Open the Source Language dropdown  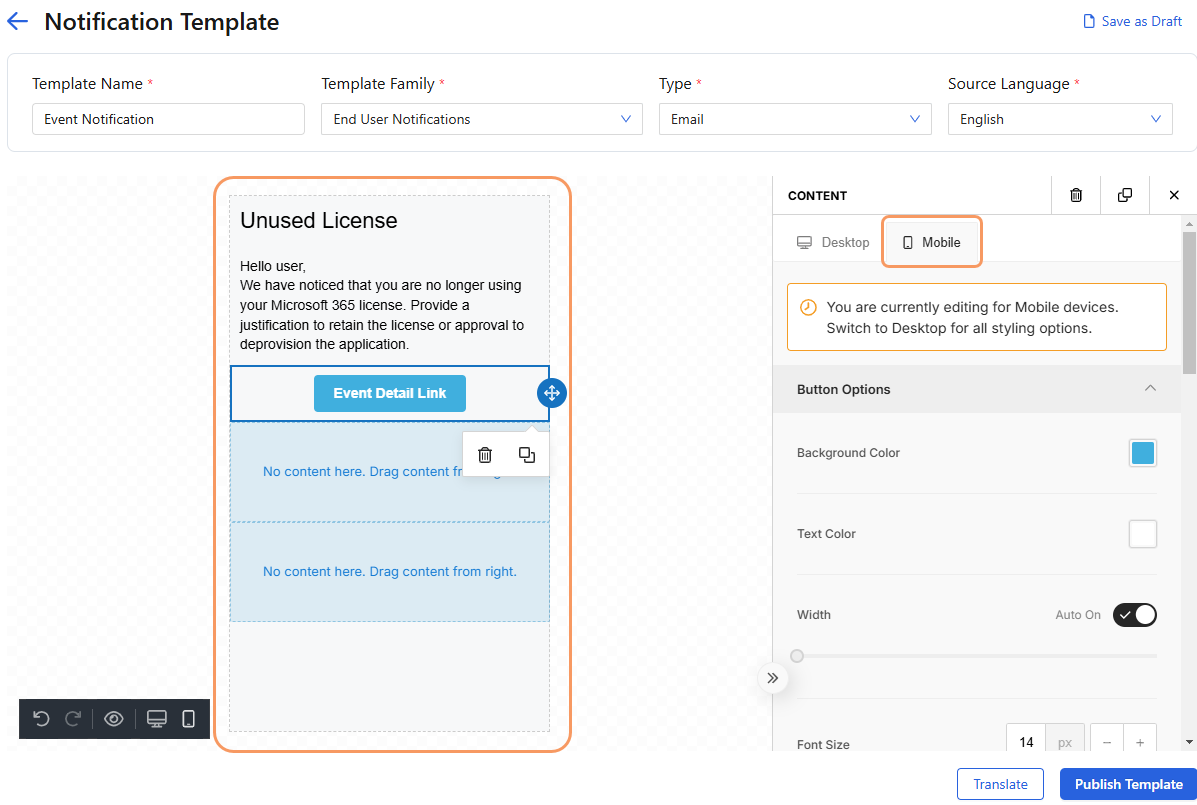pyautogui.click(x=1060, y=119)
